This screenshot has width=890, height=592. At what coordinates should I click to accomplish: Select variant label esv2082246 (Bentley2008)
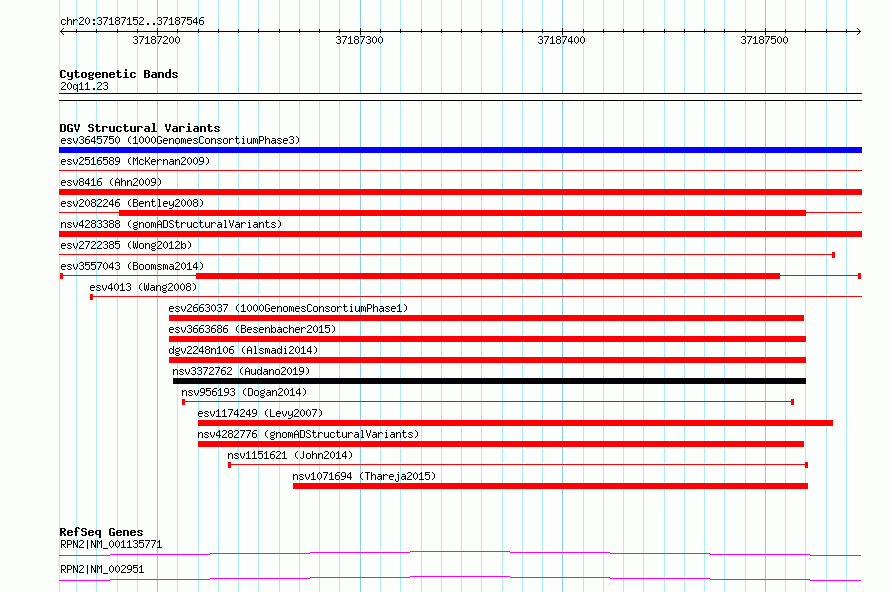(132, 203)
